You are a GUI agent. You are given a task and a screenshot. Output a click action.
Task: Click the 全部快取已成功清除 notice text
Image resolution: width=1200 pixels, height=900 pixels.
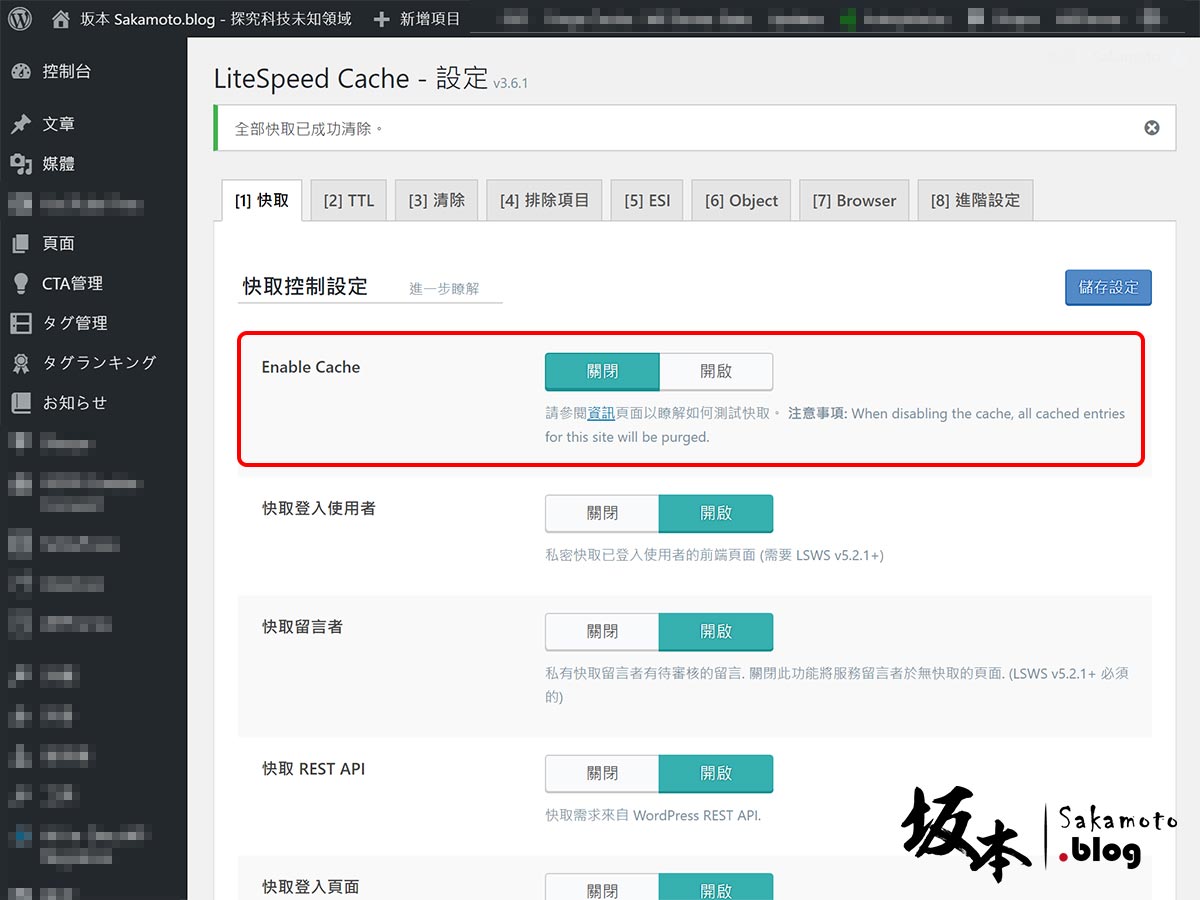click(309, 129)
